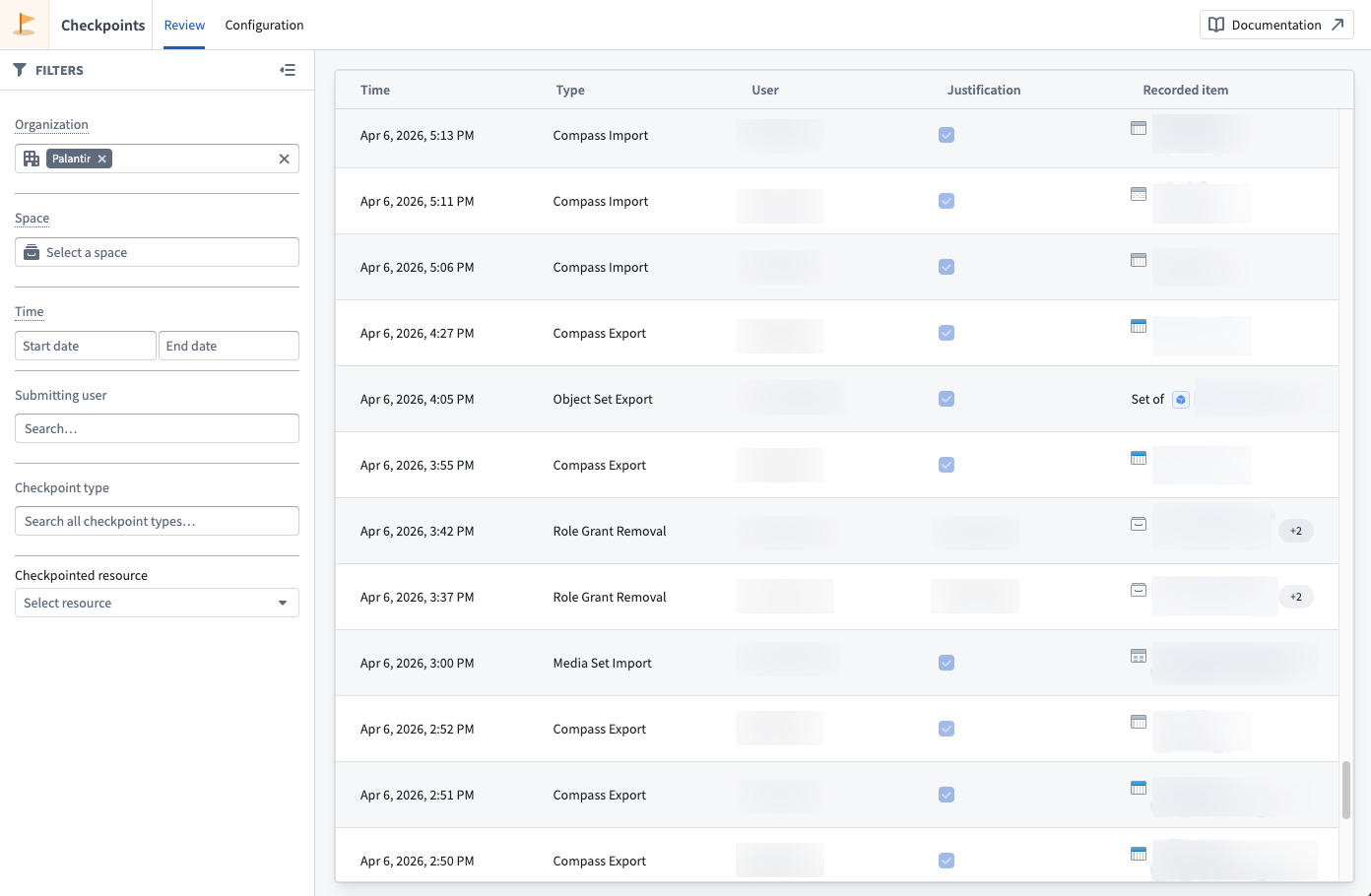
Task: Switch to the Review tab
Action: [x=184, y=25]
